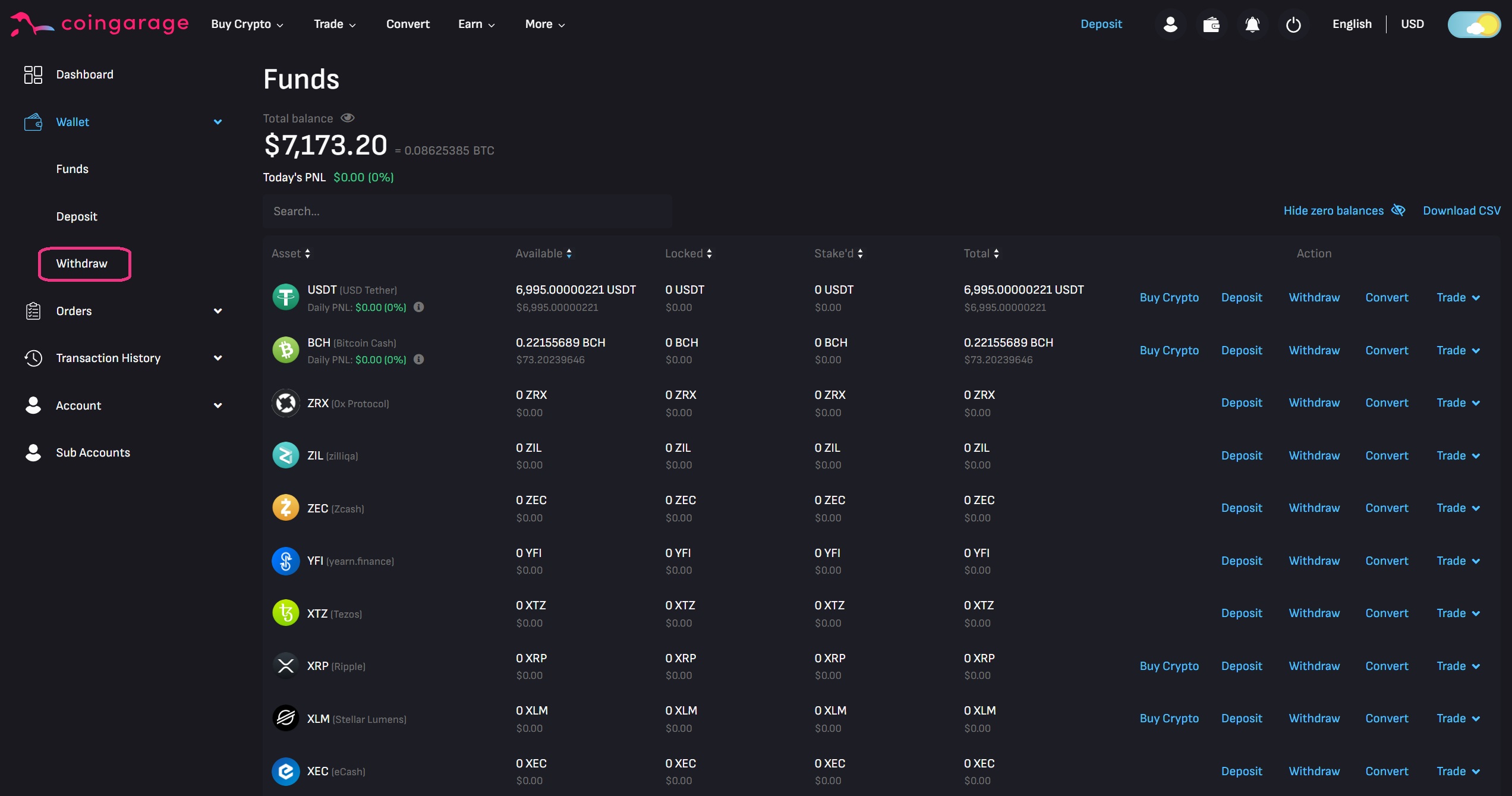Toggle the light/dark theme switch

[1474, 24]
